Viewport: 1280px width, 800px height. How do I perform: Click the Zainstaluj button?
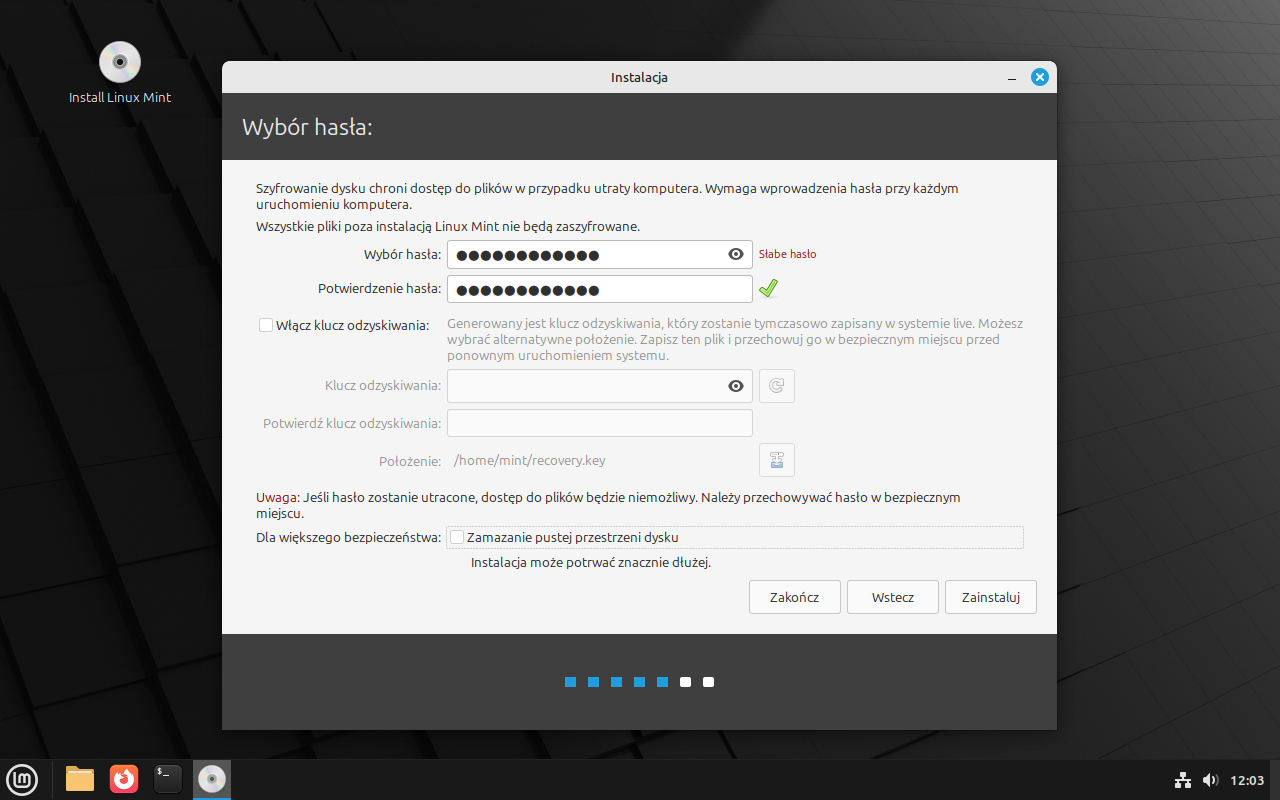[990, 597]
